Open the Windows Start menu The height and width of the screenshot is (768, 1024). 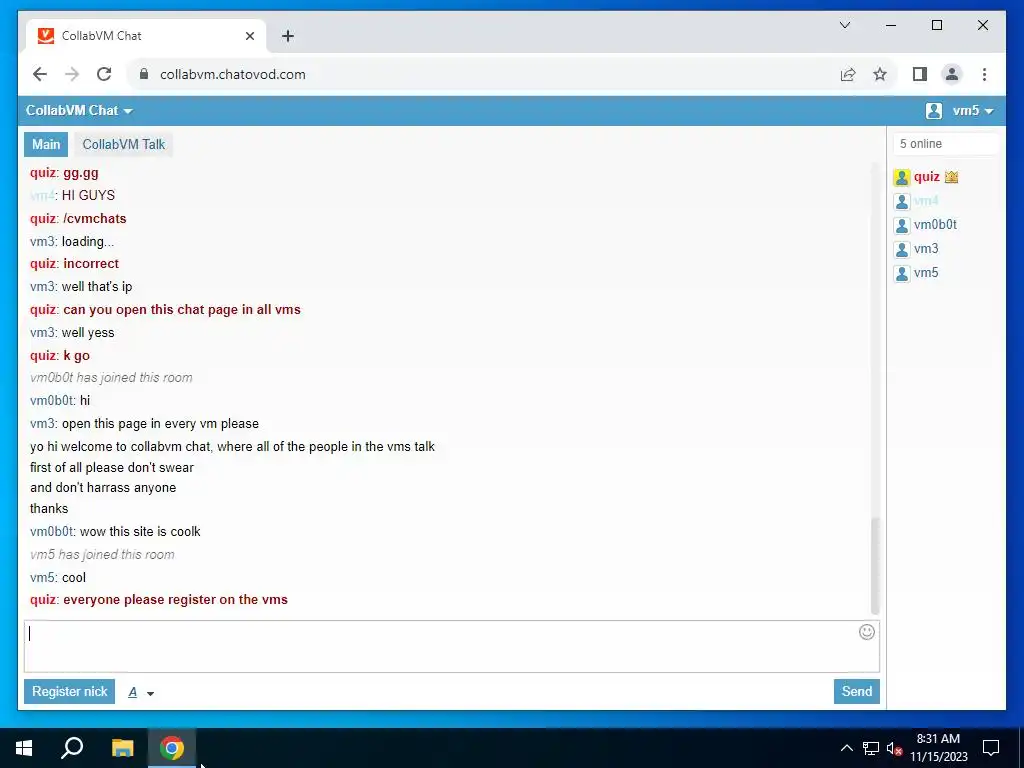pos(24,748)
